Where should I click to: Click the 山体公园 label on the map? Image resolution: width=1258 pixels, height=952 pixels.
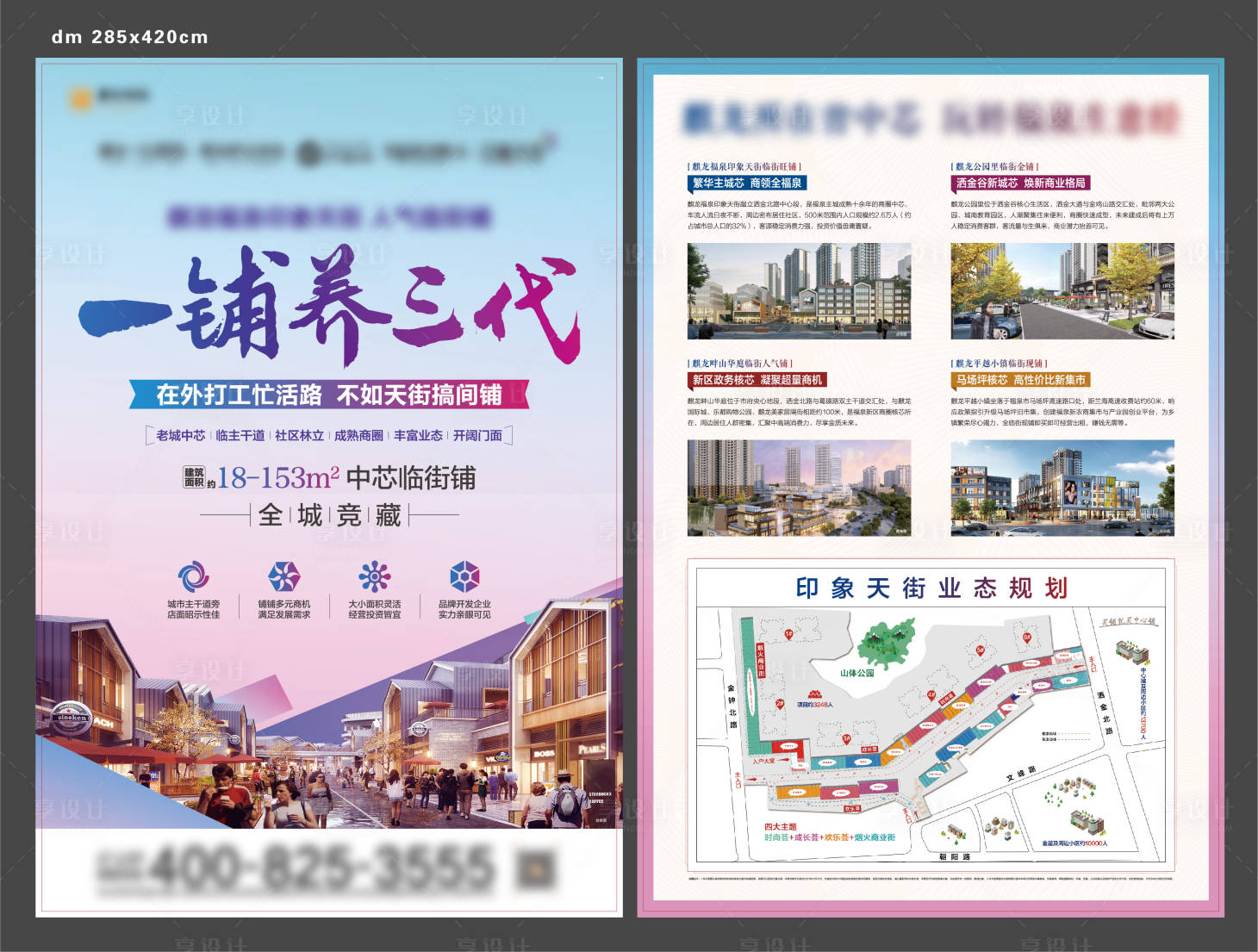(857, 673)
